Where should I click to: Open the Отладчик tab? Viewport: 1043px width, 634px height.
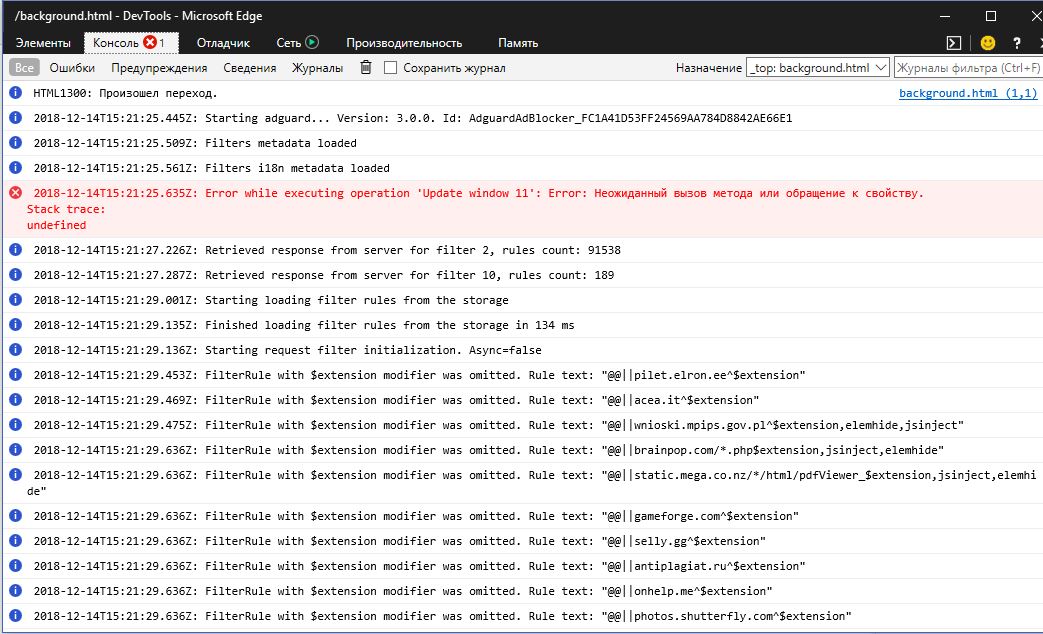click(x=224, y=43)
